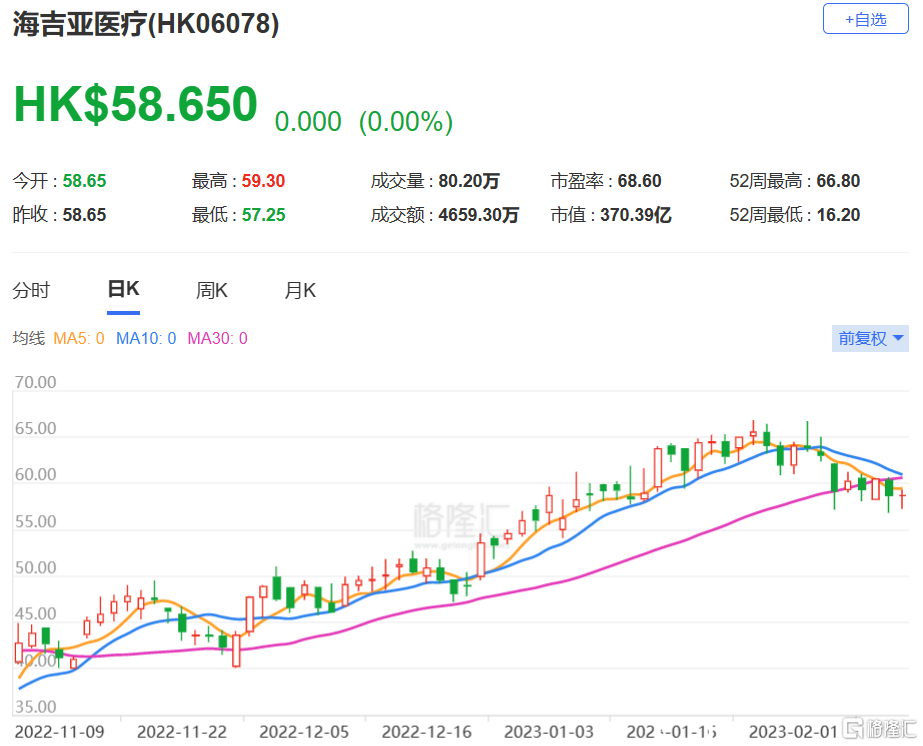Click the 市值 value 370.39亿
Screen dimensions: 923x746
(x=636, y=215)
